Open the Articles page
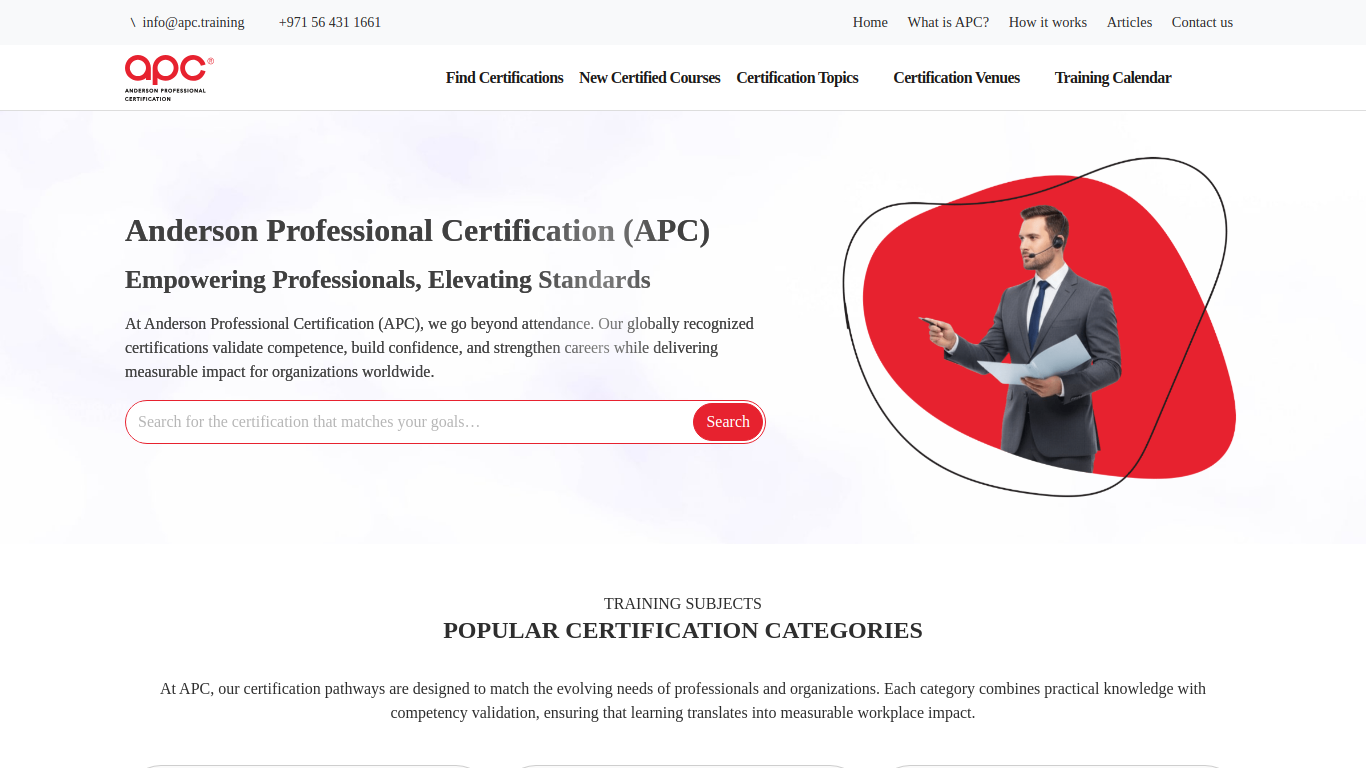The width and height of the screenshot is (1366, 768). tap(1129, 22)
